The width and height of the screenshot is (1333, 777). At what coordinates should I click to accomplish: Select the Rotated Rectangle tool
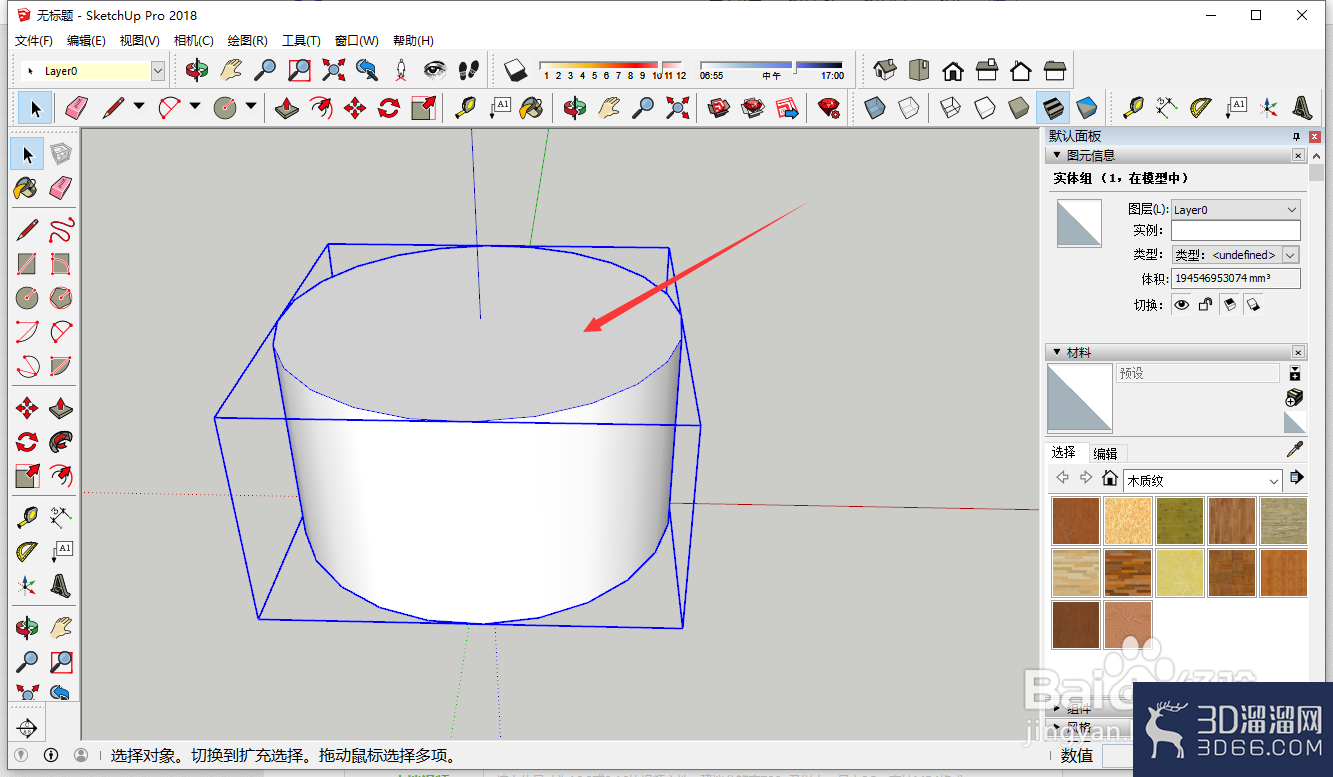point(61,265)
